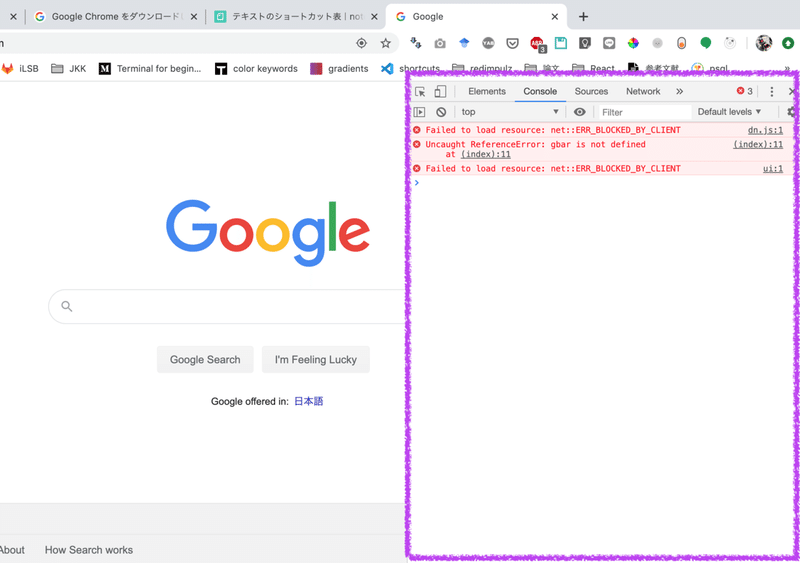Open the ui:1 source link

coord(773,168)
